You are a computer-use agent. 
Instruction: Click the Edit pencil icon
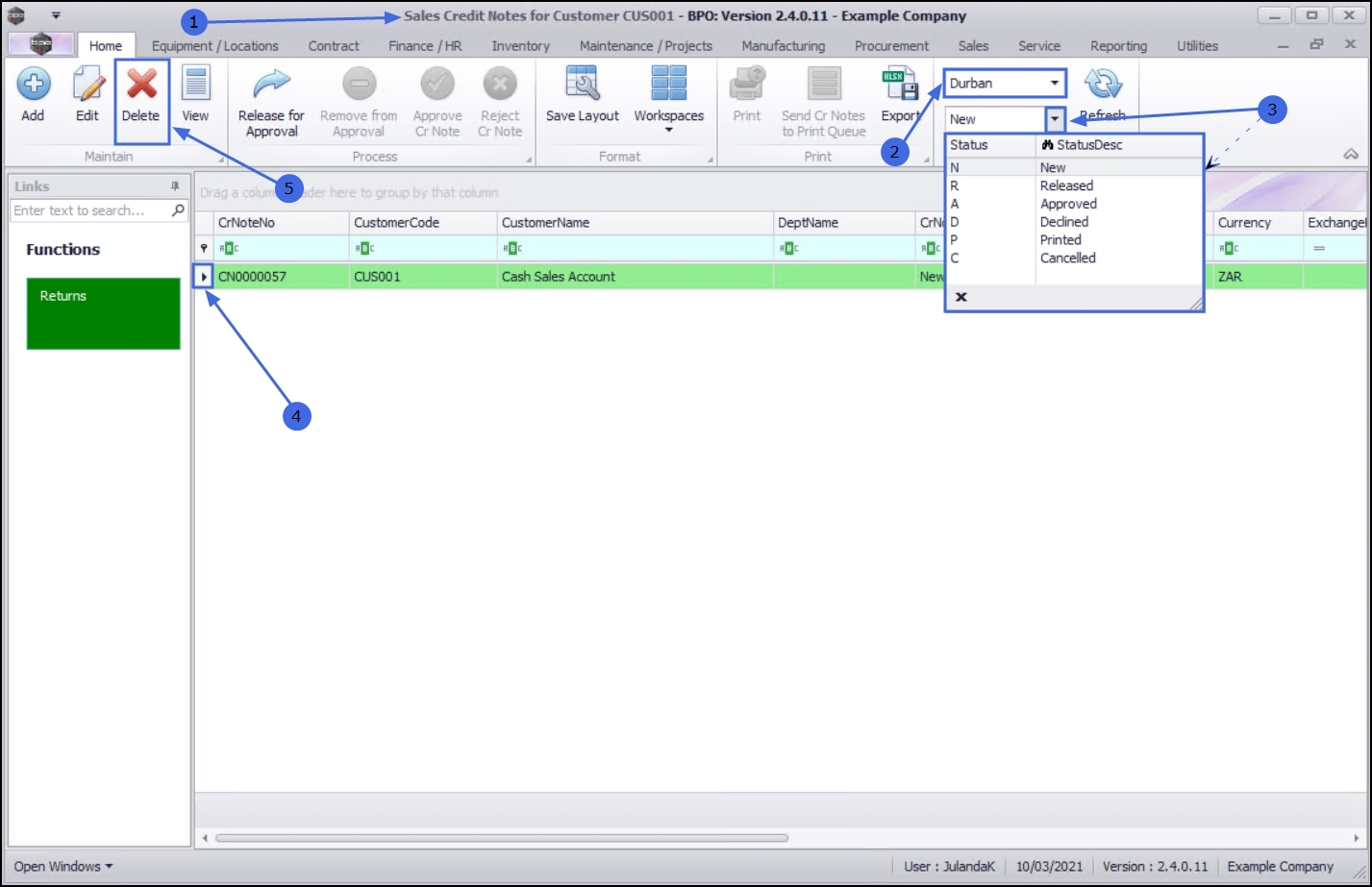click(x=87, y=85)
